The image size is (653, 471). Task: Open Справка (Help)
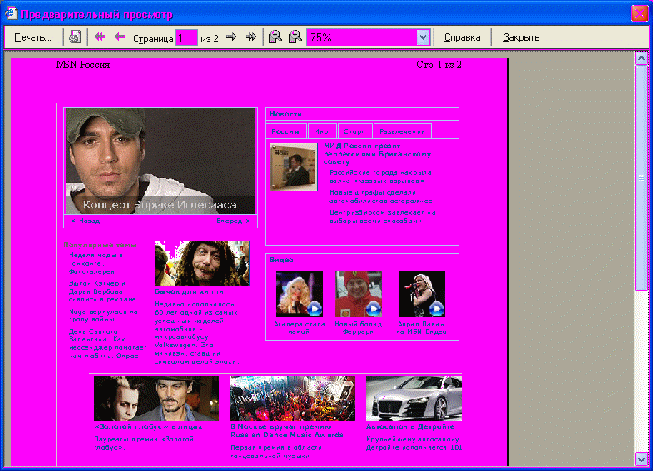(463, 37)
